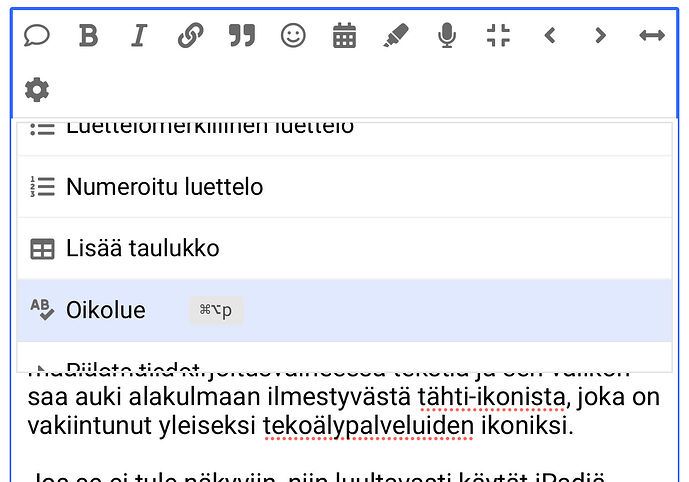
Task: Toggle bold formatting
Action: coord(88,35)
